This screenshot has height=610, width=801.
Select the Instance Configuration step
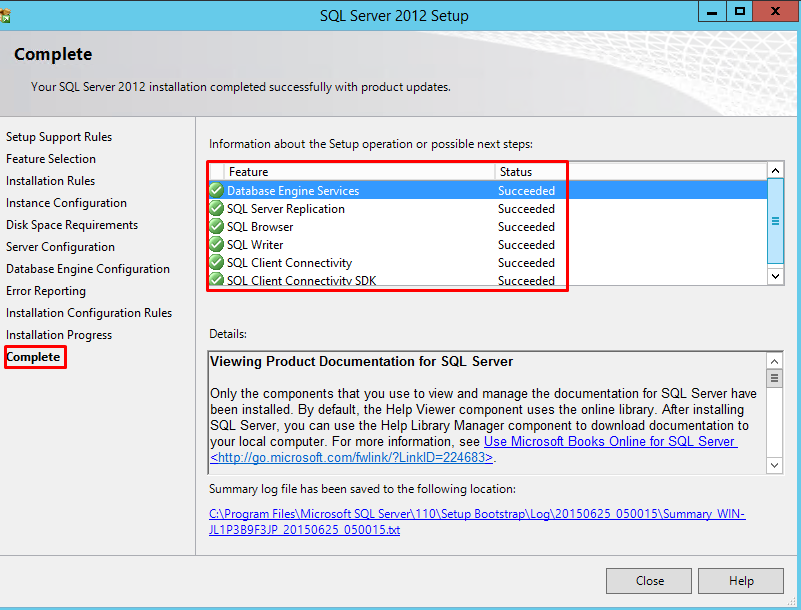point(66,203)
